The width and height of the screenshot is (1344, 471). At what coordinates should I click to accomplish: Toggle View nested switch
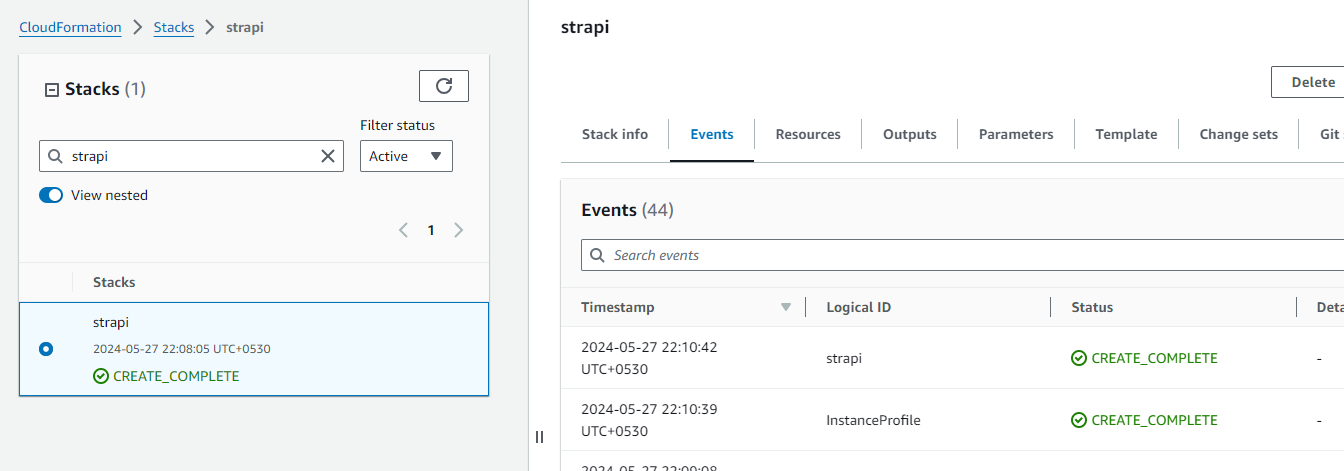coord(51,195)
